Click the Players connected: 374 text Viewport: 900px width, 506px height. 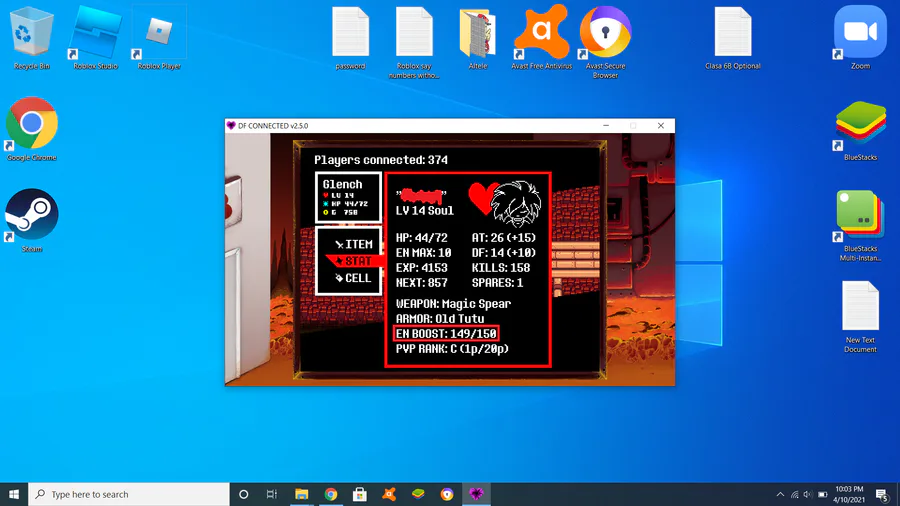click(381, 160)
